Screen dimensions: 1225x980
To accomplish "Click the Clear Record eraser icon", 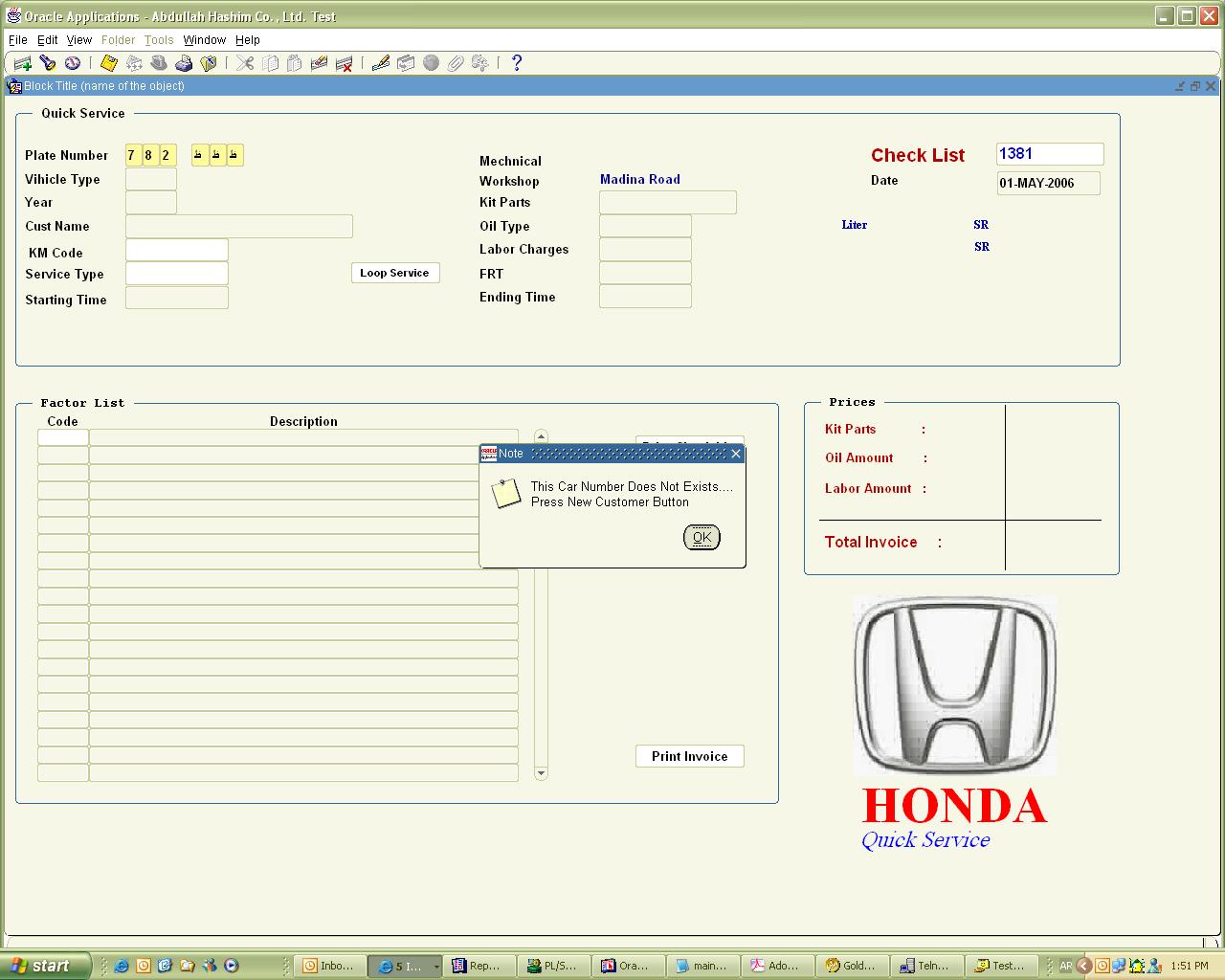I will pyautogui.click(x=320, y=63).
